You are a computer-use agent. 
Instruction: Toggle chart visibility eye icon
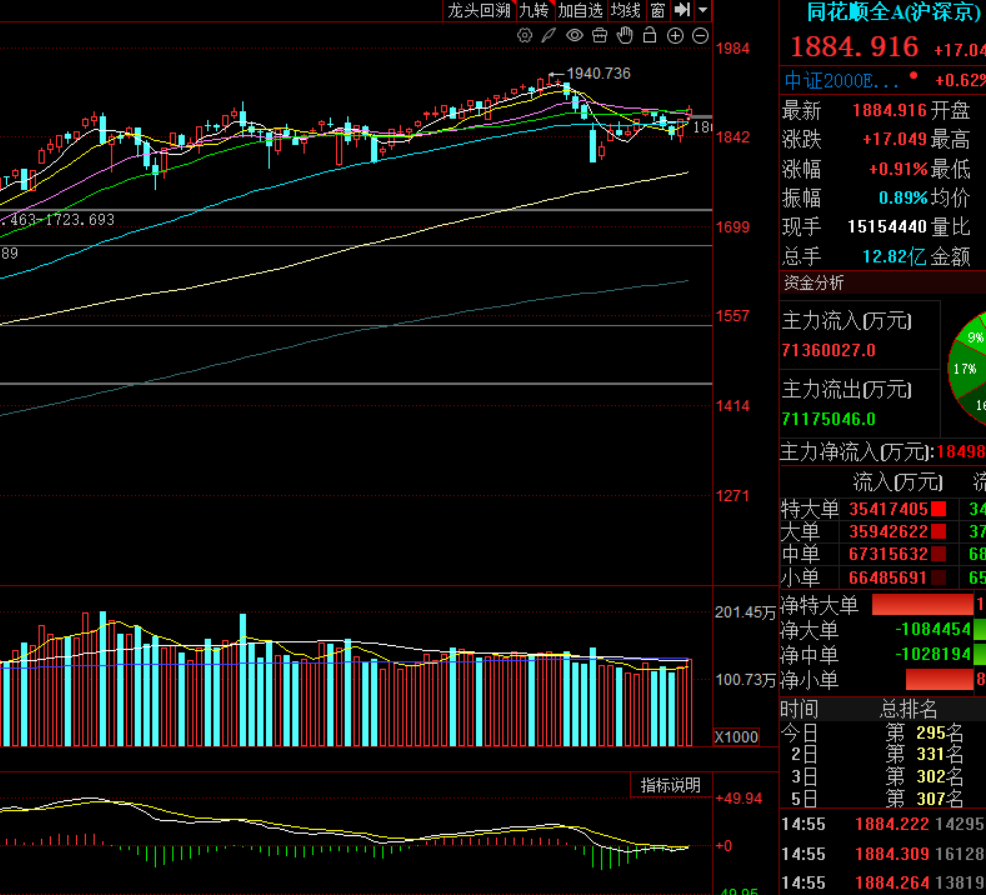coord(574,36)
